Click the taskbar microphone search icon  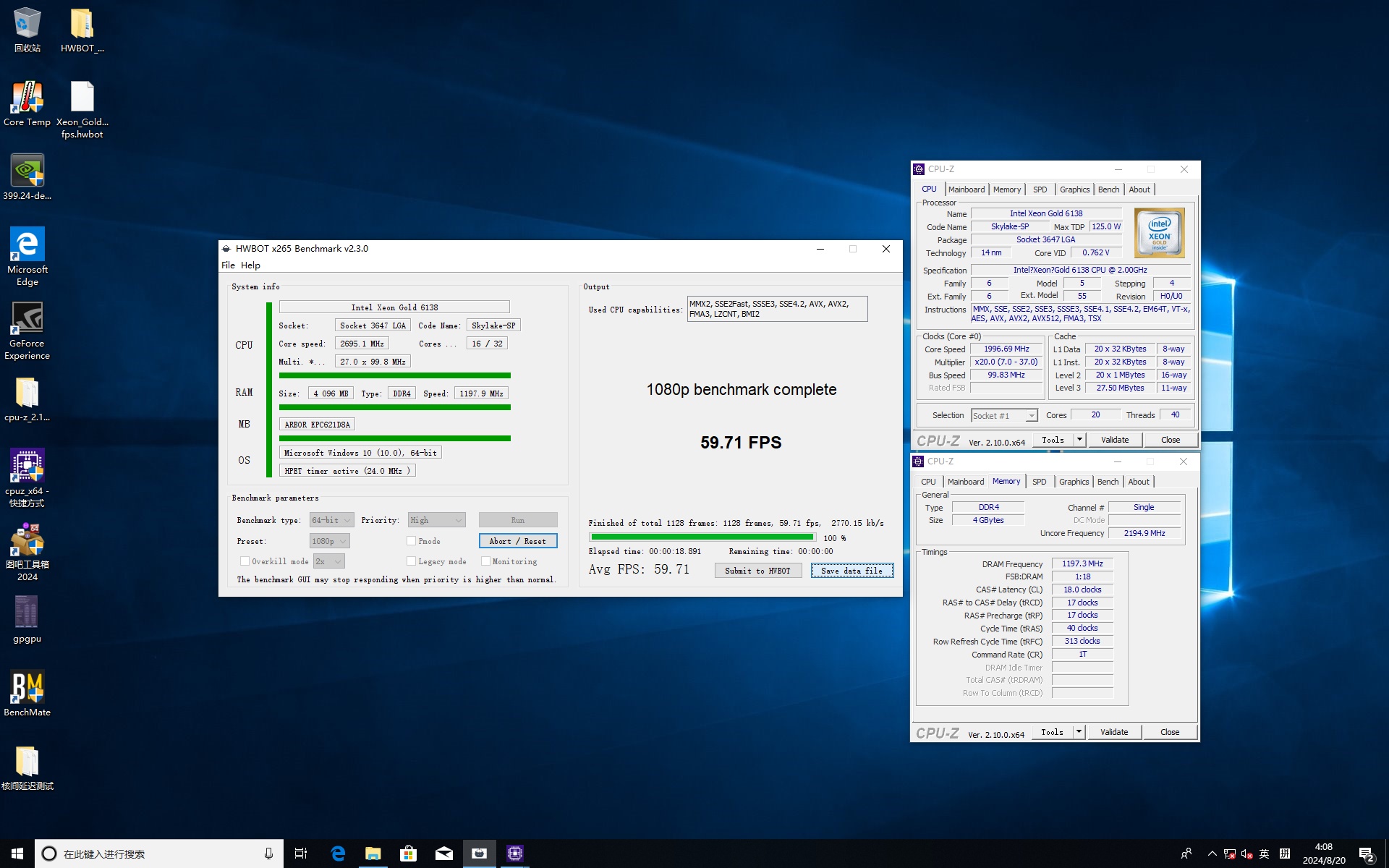click(x=268, y=854)
